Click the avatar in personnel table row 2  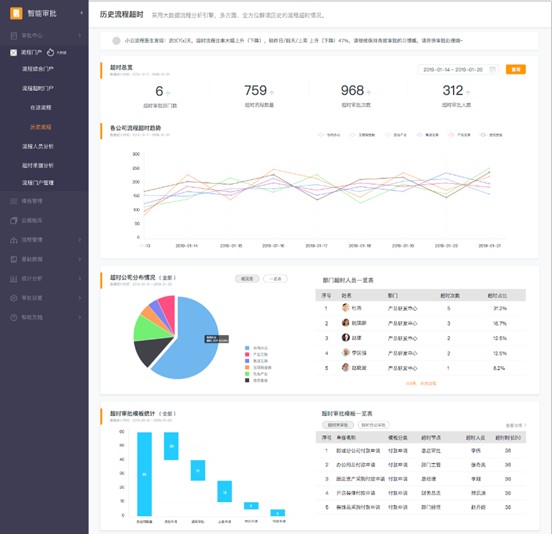click(x=346, y=323)
